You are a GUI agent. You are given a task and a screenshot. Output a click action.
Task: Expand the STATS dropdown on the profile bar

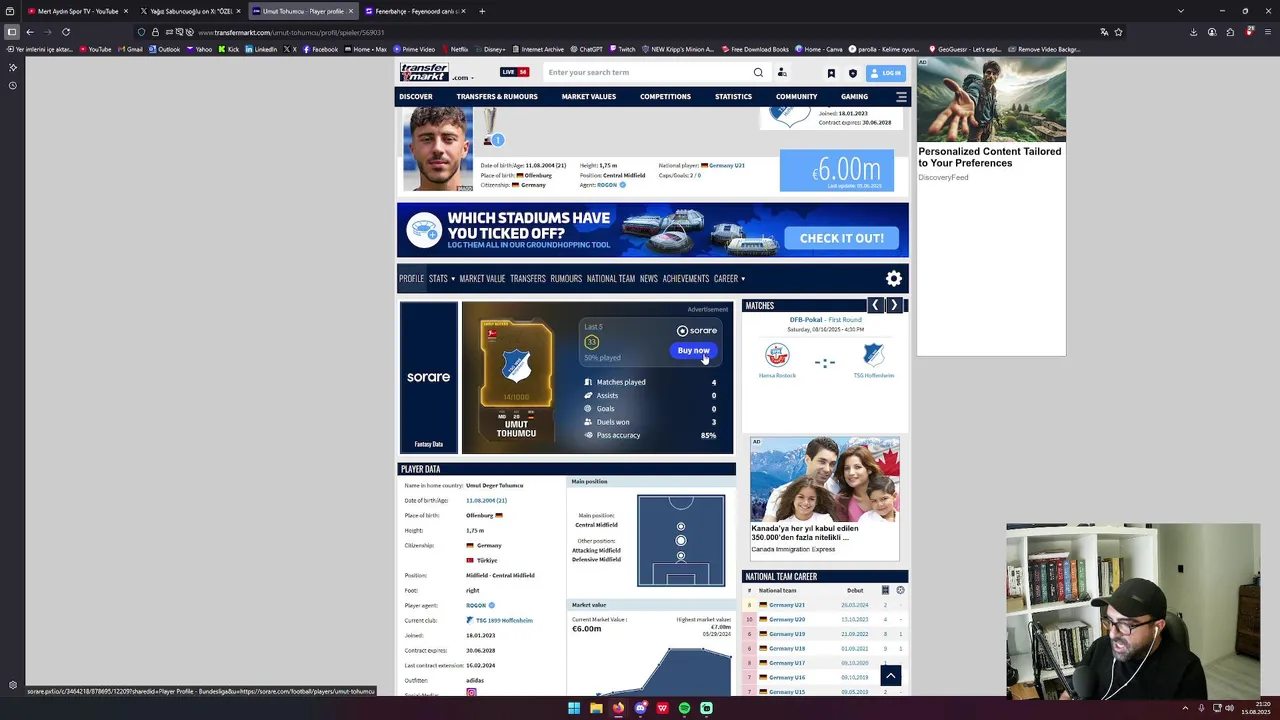pyautogui.click(x=442, y=279)
